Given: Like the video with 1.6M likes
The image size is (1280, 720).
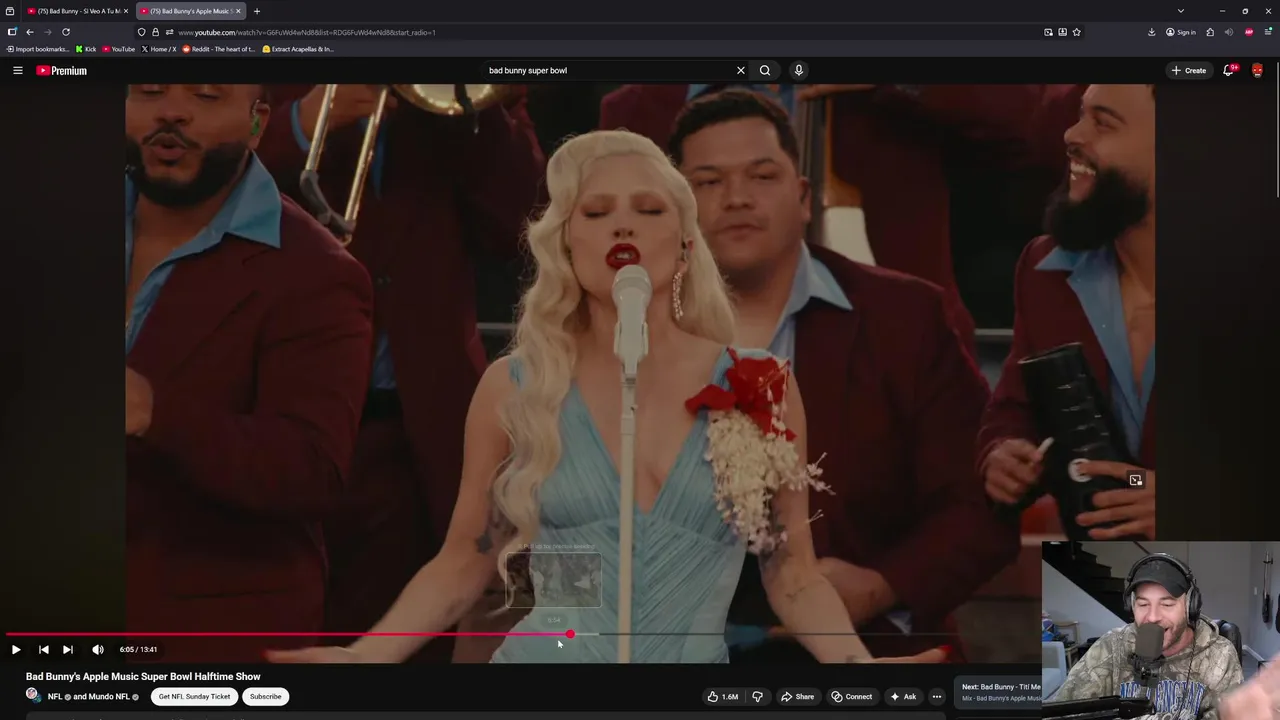Looking at the screenshot, I should pos(722,696).
